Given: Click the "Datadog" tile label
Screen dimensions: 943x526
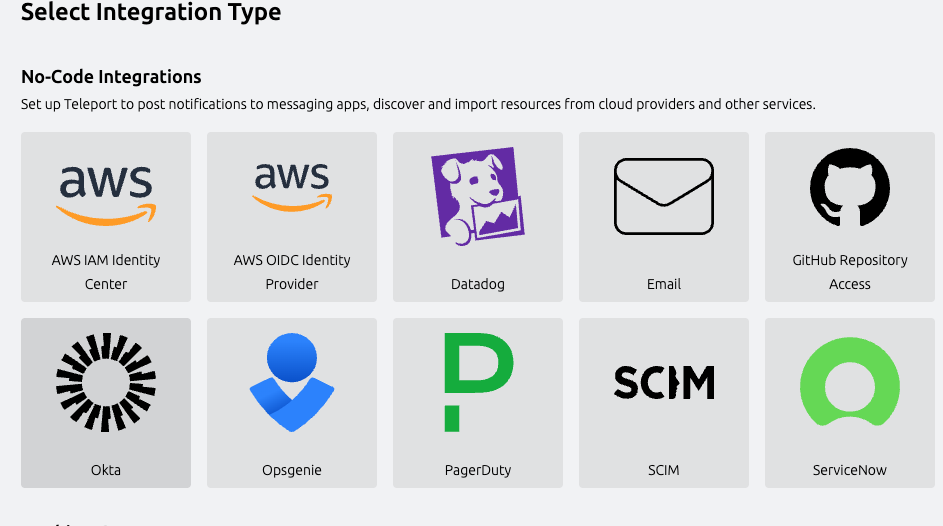Looking at the screenshot, I should click(477, 284).
